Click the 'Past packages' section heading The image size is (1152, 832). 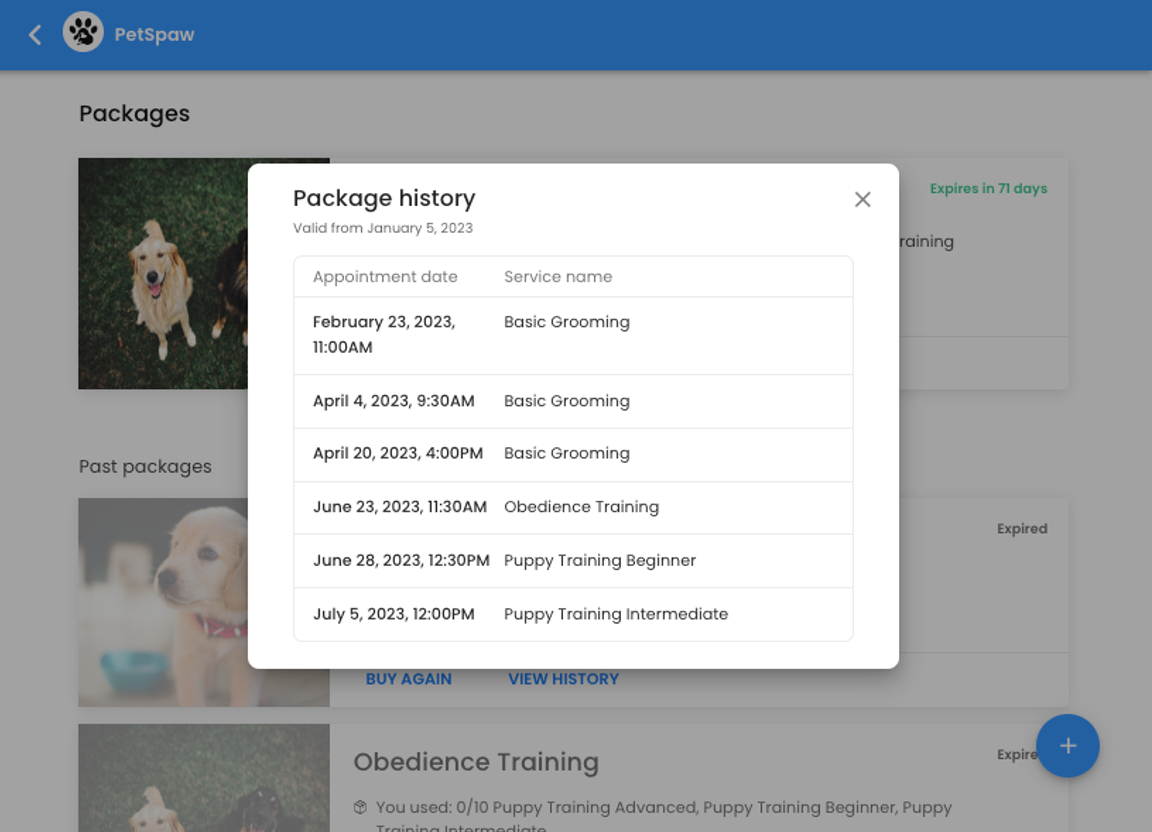point(145,467)
